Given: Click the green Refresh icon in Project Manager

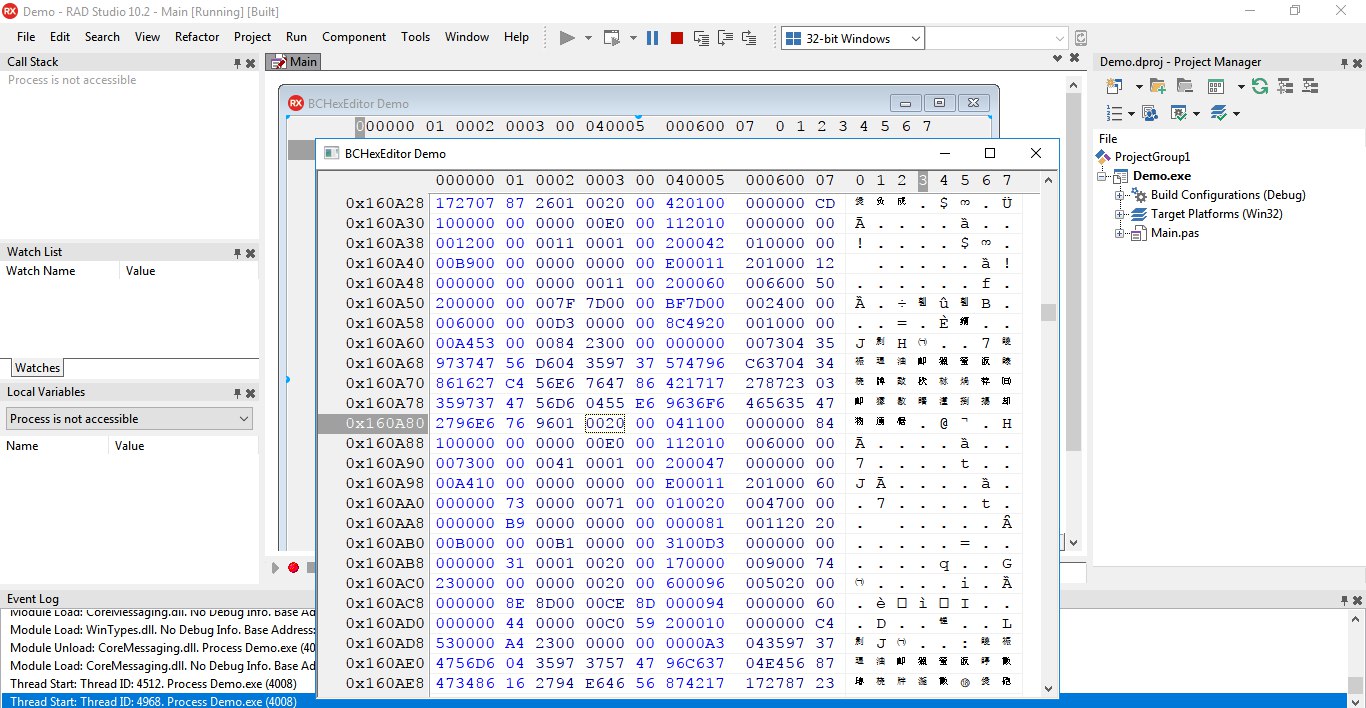Looking at the screenshot, I should coord(1260,87).
